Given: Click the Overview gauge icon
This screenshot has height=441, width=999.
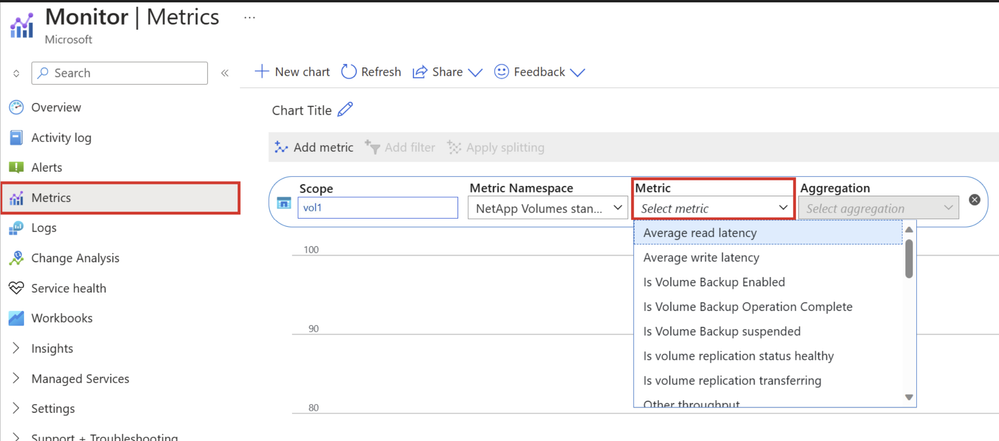Looking at the screenshot, I should (x=17, y=107).
